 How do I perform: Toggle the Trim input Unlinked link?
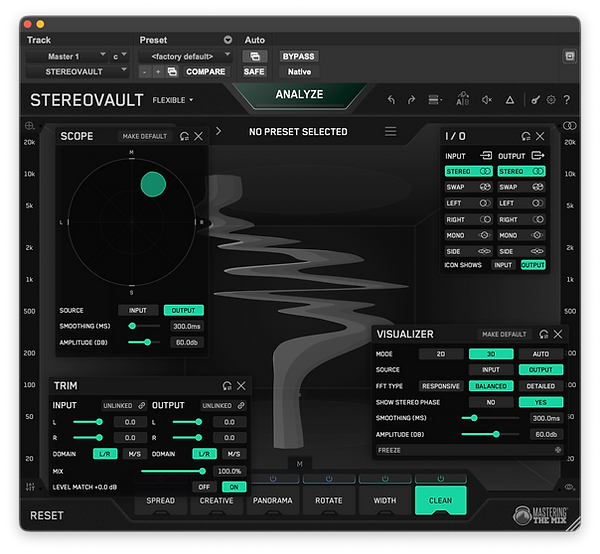(x=124, y=406)
